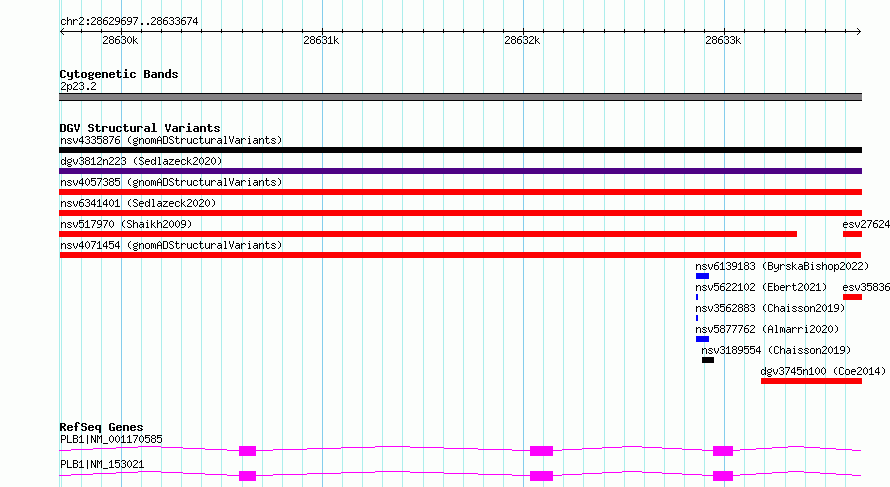Click the PLB1|NM_153021 transcript label

(102, 464)
